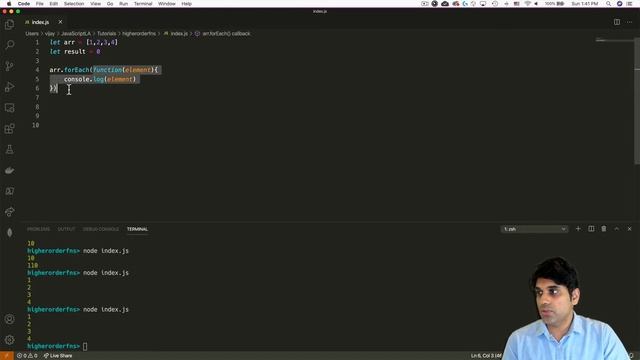Switch to the Debug Console tab
The image size is (640, 360).
(x=101, y=229)
